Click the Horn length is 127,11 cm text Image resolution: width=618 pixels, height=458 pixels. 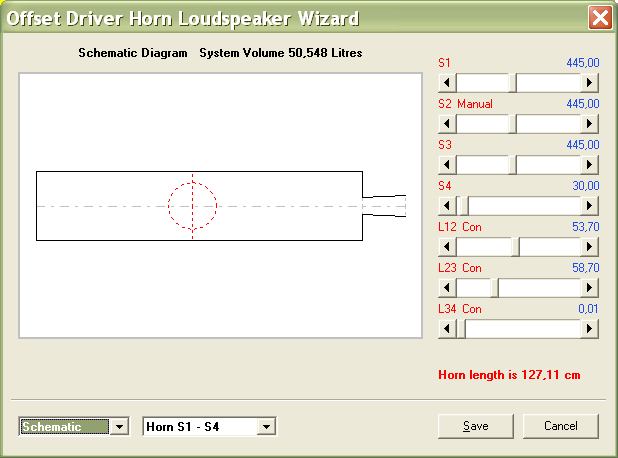(509, 375)
